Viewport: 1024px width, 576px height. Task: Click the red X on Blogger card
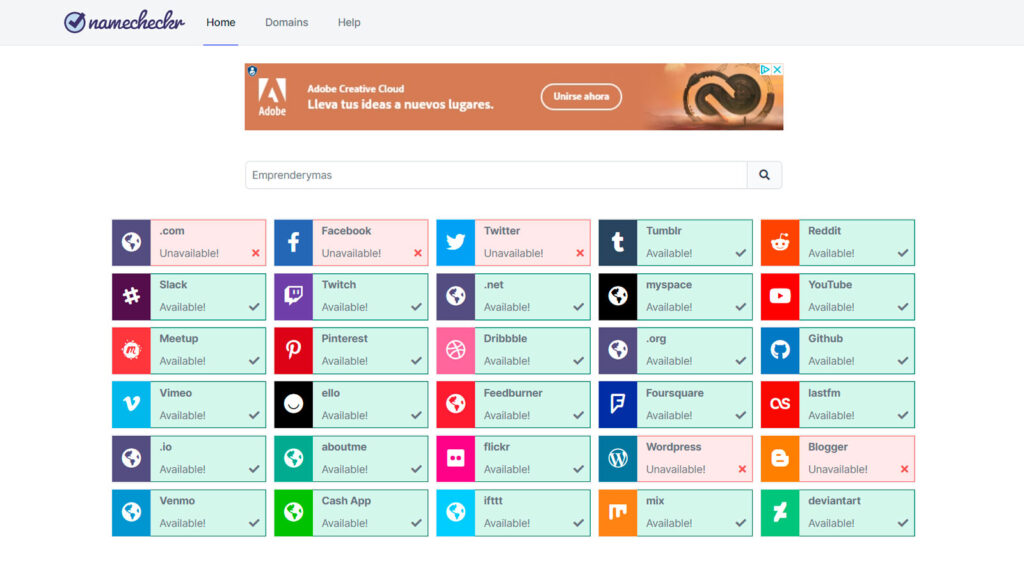click(904, 469)
